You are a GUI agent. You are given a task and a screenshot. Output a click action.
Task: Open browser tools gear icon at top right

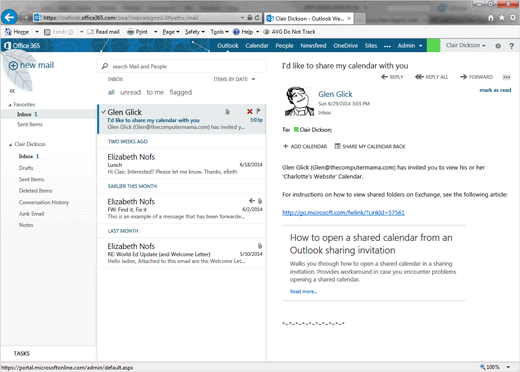coord(513,18)
